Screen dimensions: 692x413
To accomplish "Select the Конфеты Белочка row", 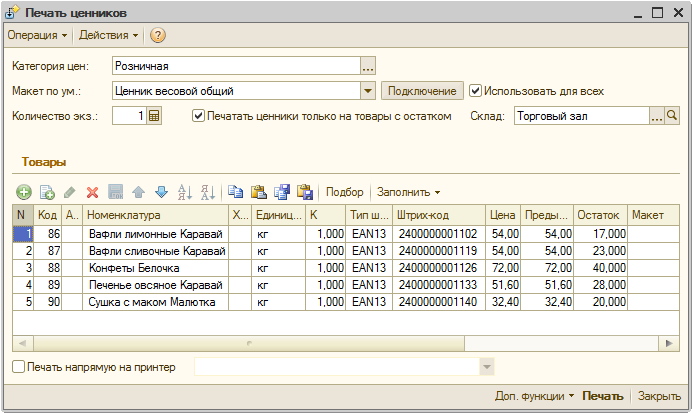I will (x=346, y=268).
